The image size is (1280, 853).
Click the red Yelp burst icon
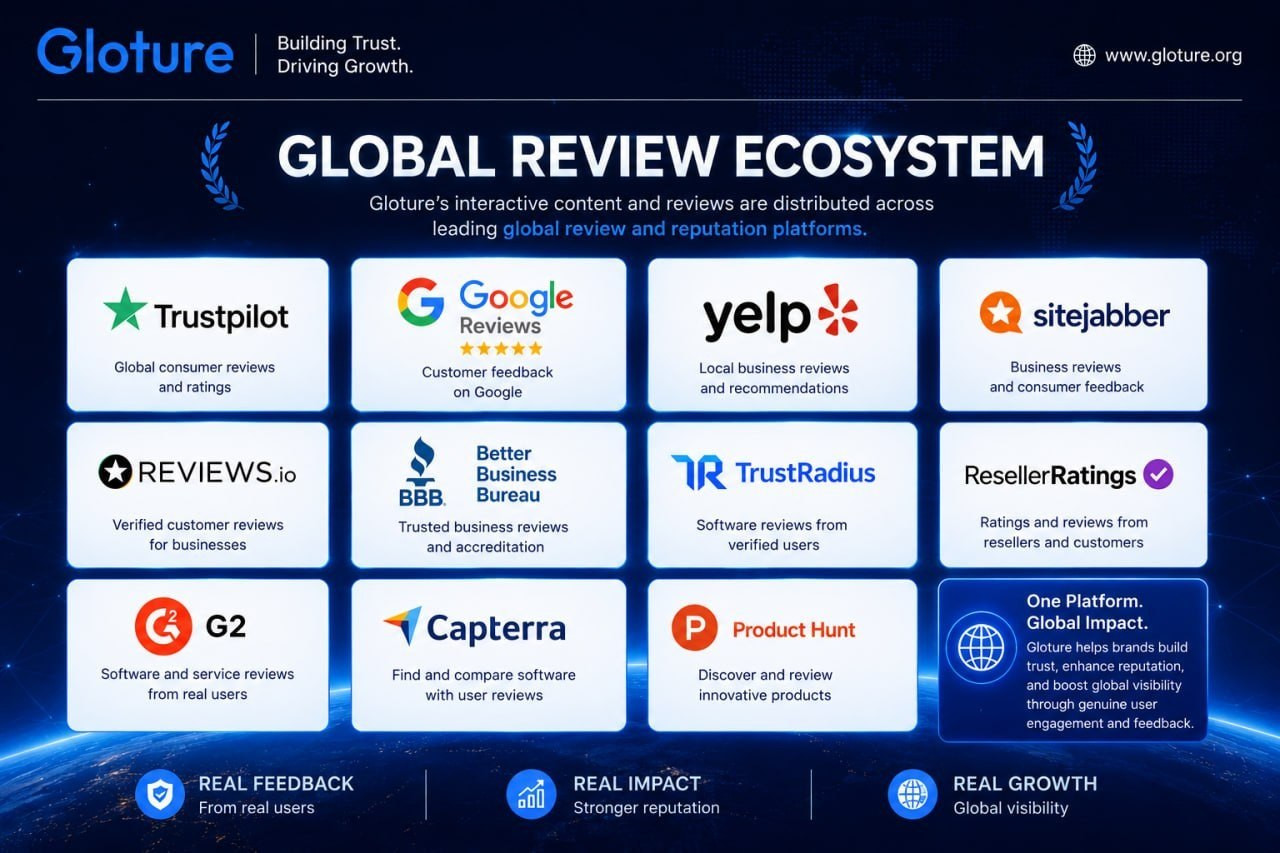(838, 310)
